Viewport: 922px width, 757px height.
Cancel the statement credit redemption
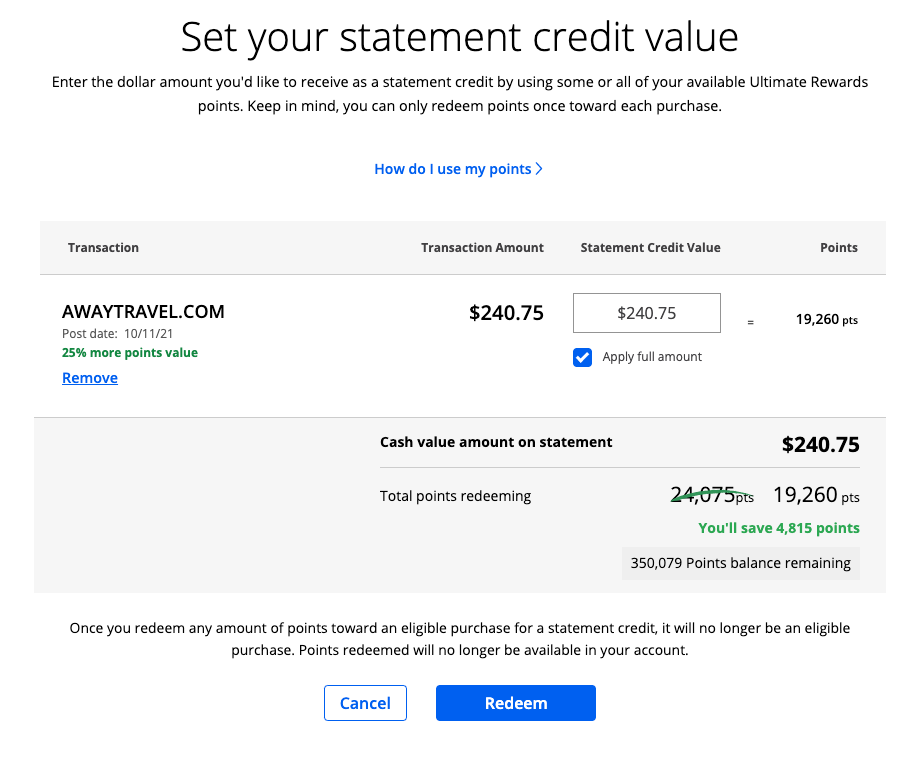pos(365,703)
